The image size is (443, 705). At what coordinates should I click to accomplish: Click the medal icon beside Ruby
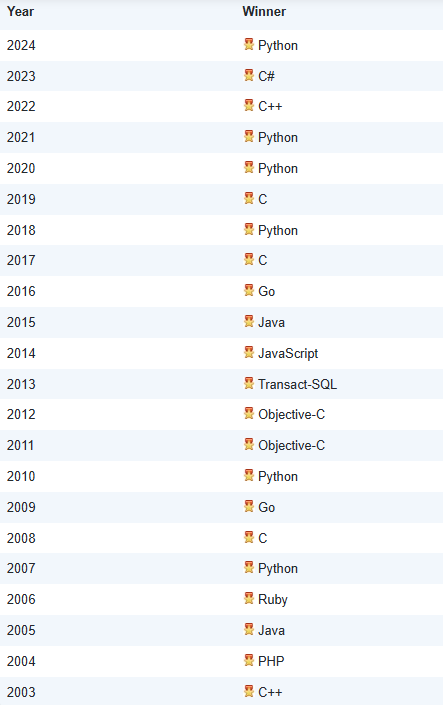point(249,598)
